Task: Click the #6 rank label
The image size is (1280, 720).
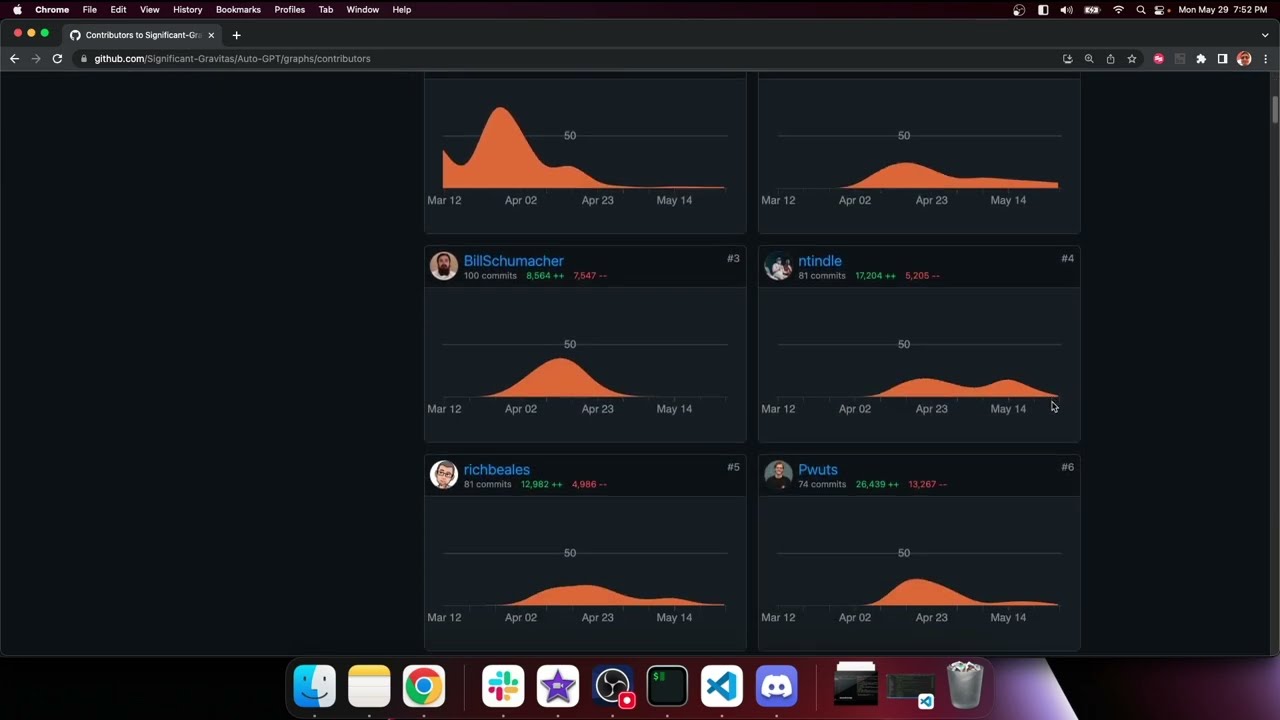Action: point(1067,468)
